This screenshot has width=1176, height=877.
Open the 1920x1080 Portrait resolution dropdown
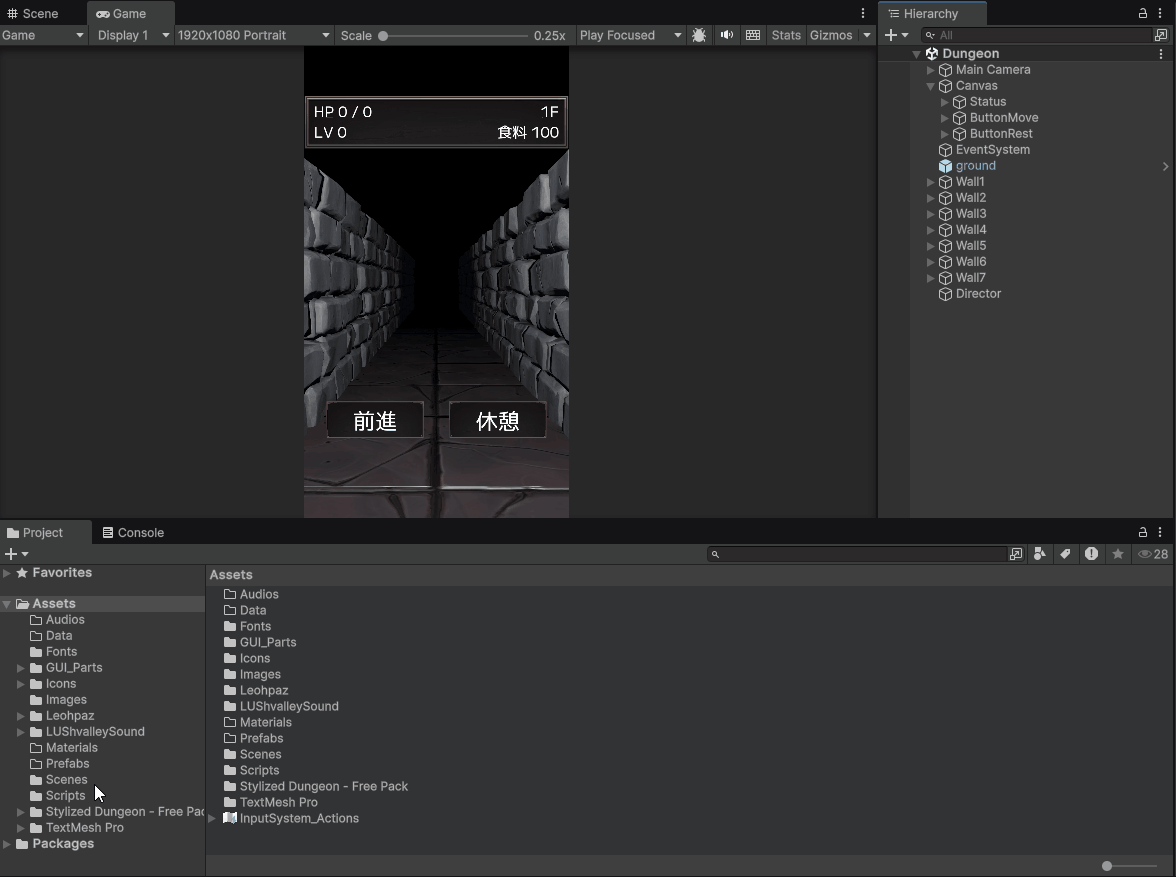click(x=253, y=35)
